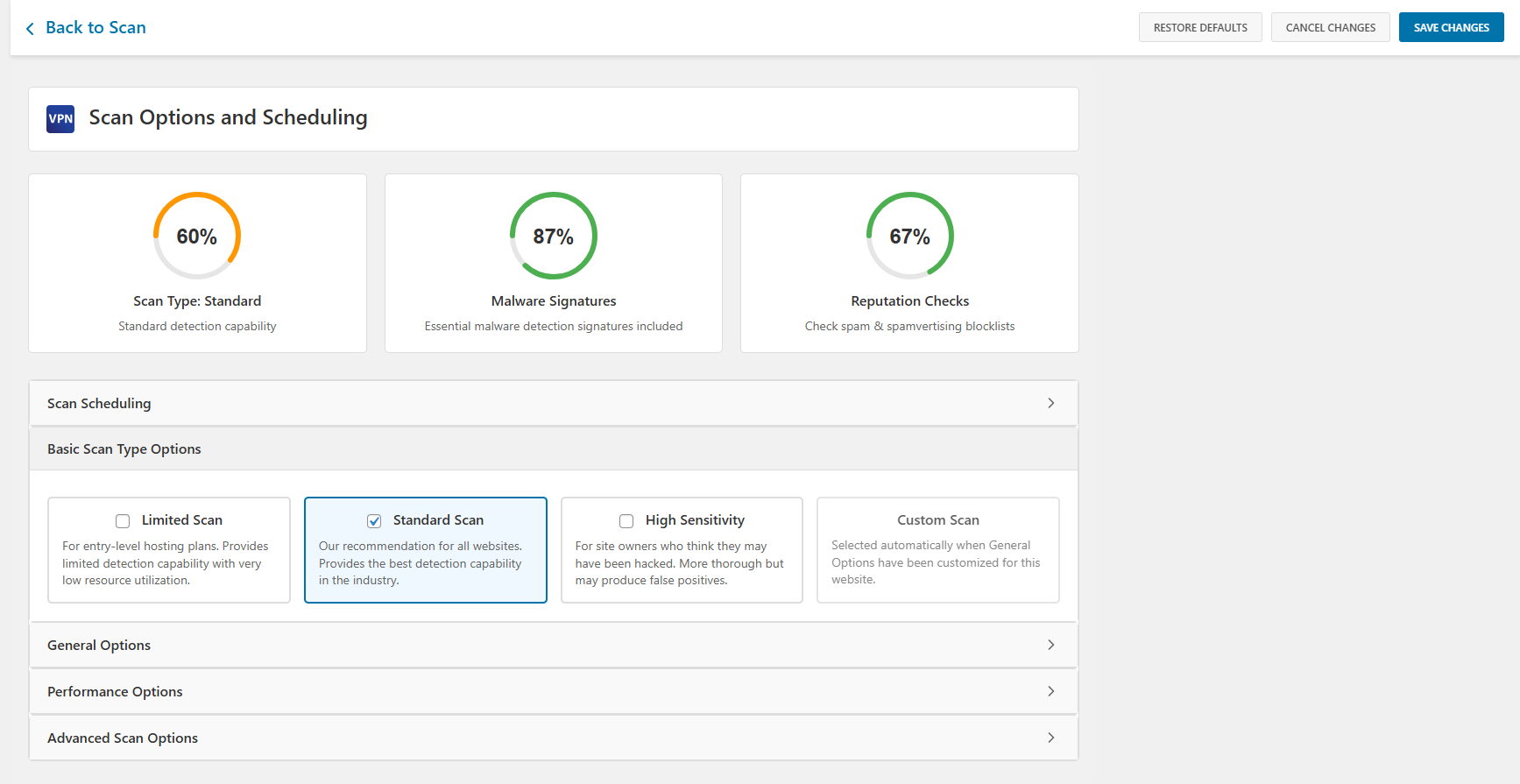Go back via Back to Scan link
1520x784 pixels.
tap(95, 28)
